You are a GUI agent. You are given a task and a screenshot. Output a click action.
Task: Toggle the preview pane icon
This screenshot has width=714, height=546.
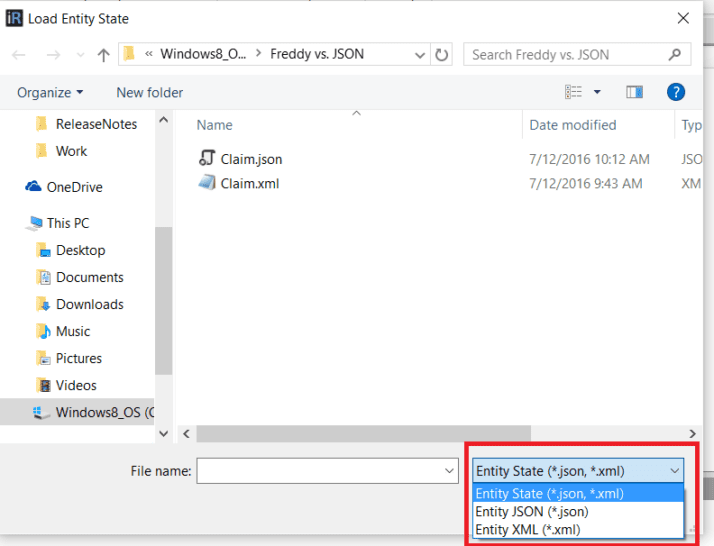click(634, 92)
